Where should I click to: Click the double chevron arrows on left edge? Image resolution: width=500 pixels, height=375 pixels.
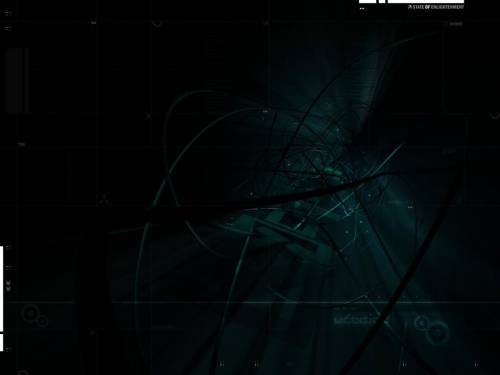[9, 285]
